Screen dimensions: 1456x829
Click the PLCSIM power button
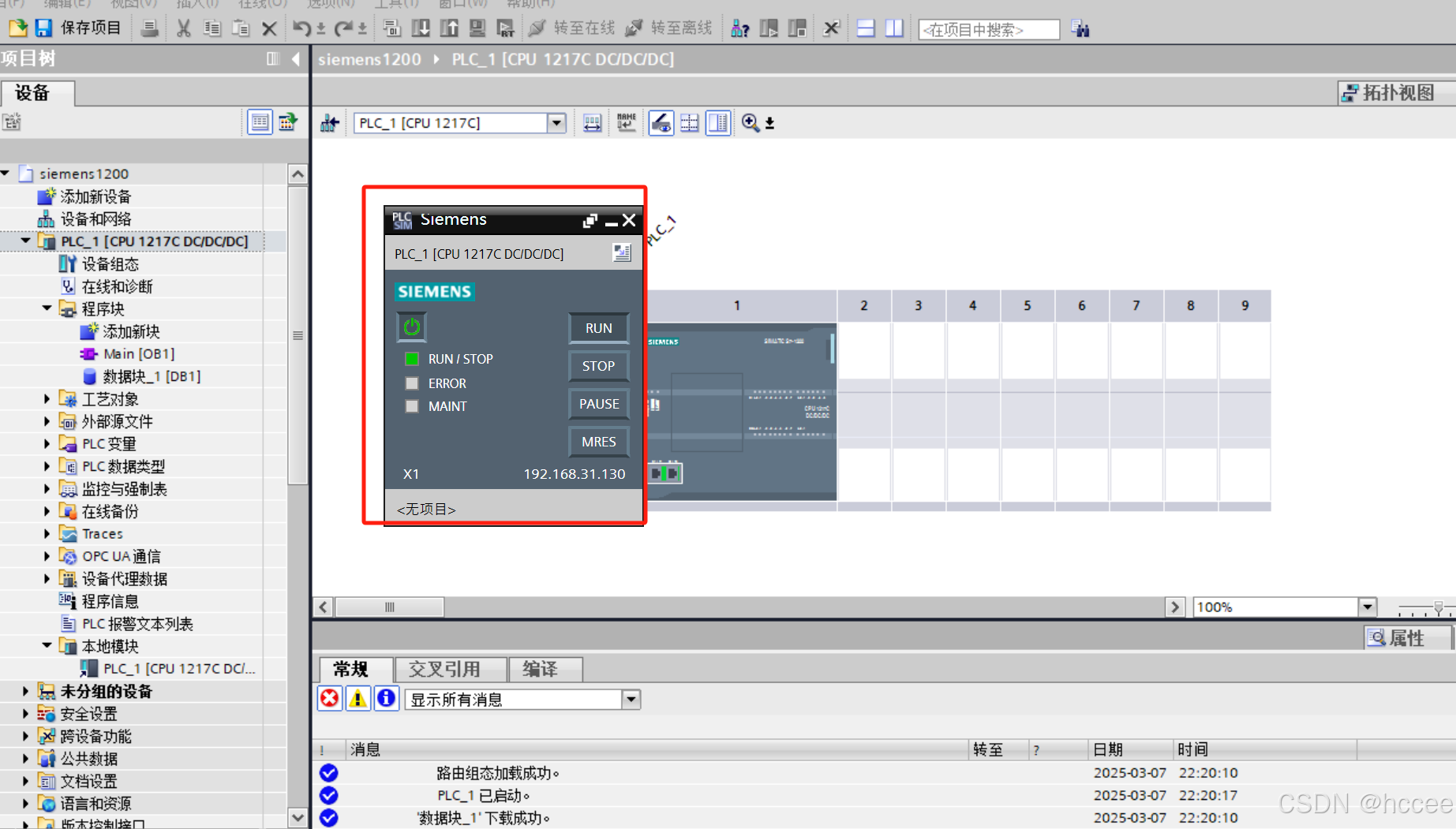point(411,327)
